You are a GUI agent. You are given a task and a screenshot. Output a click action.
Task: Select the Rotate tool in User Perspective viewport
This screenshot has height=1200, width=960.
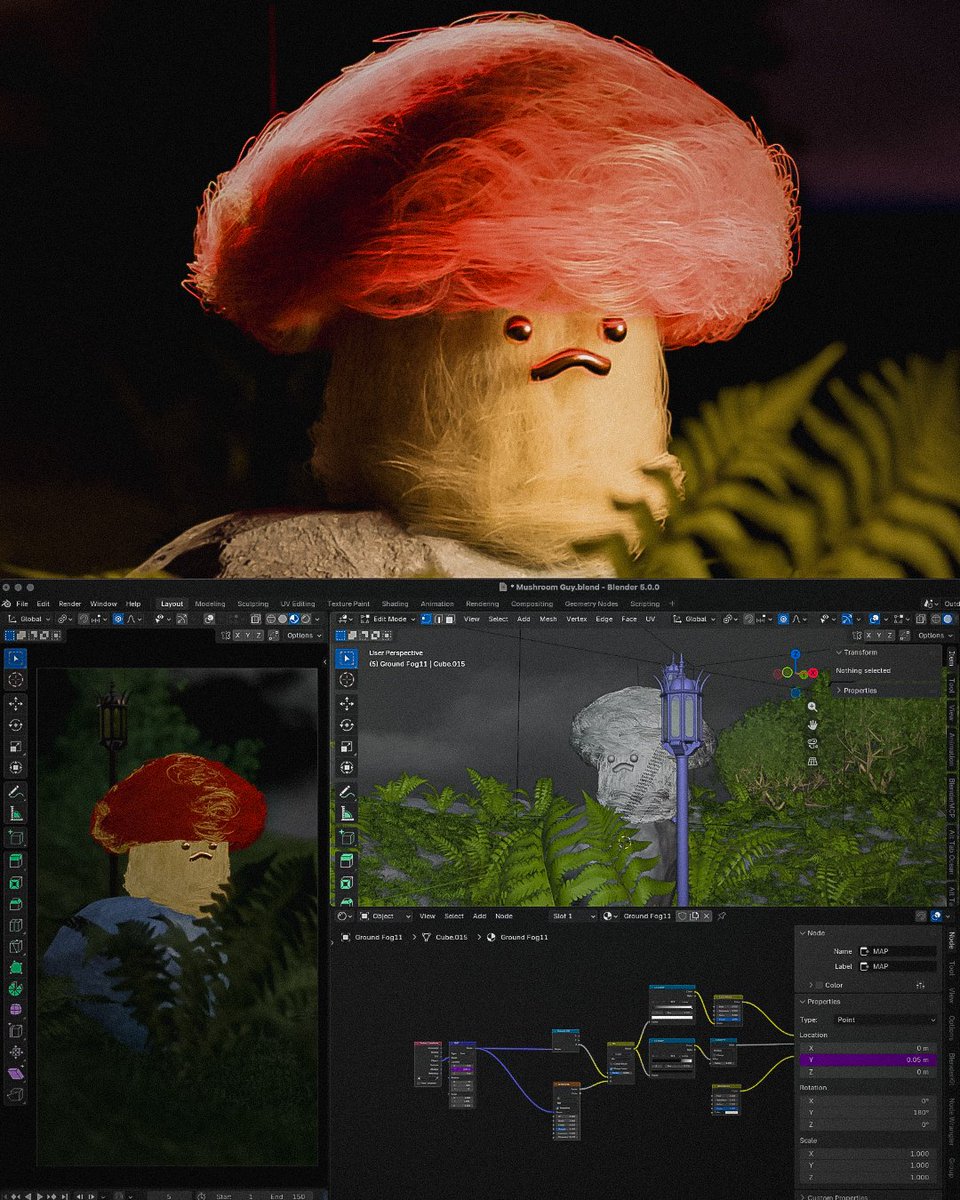[346, 725]
